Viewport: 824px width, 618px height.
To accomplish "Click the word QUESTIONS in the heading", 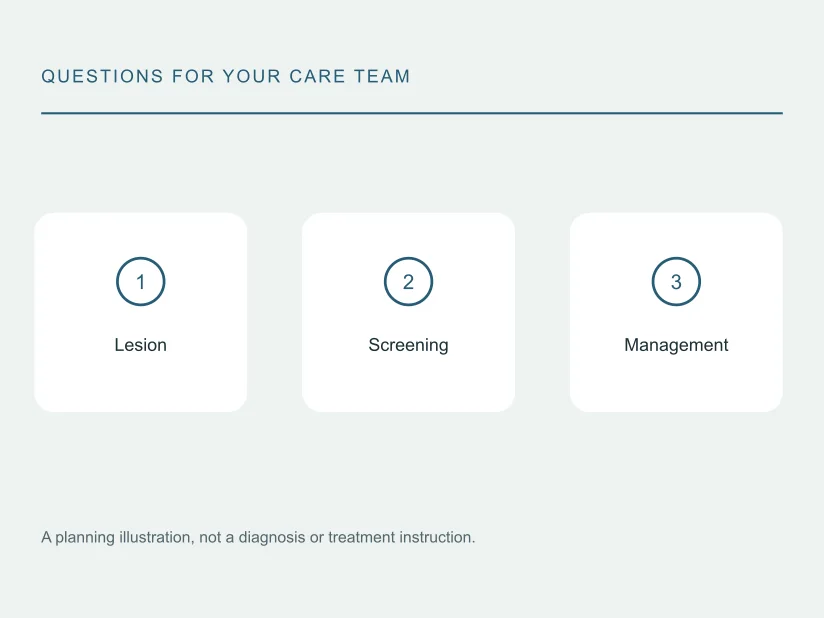I will (x=102, y=76).
